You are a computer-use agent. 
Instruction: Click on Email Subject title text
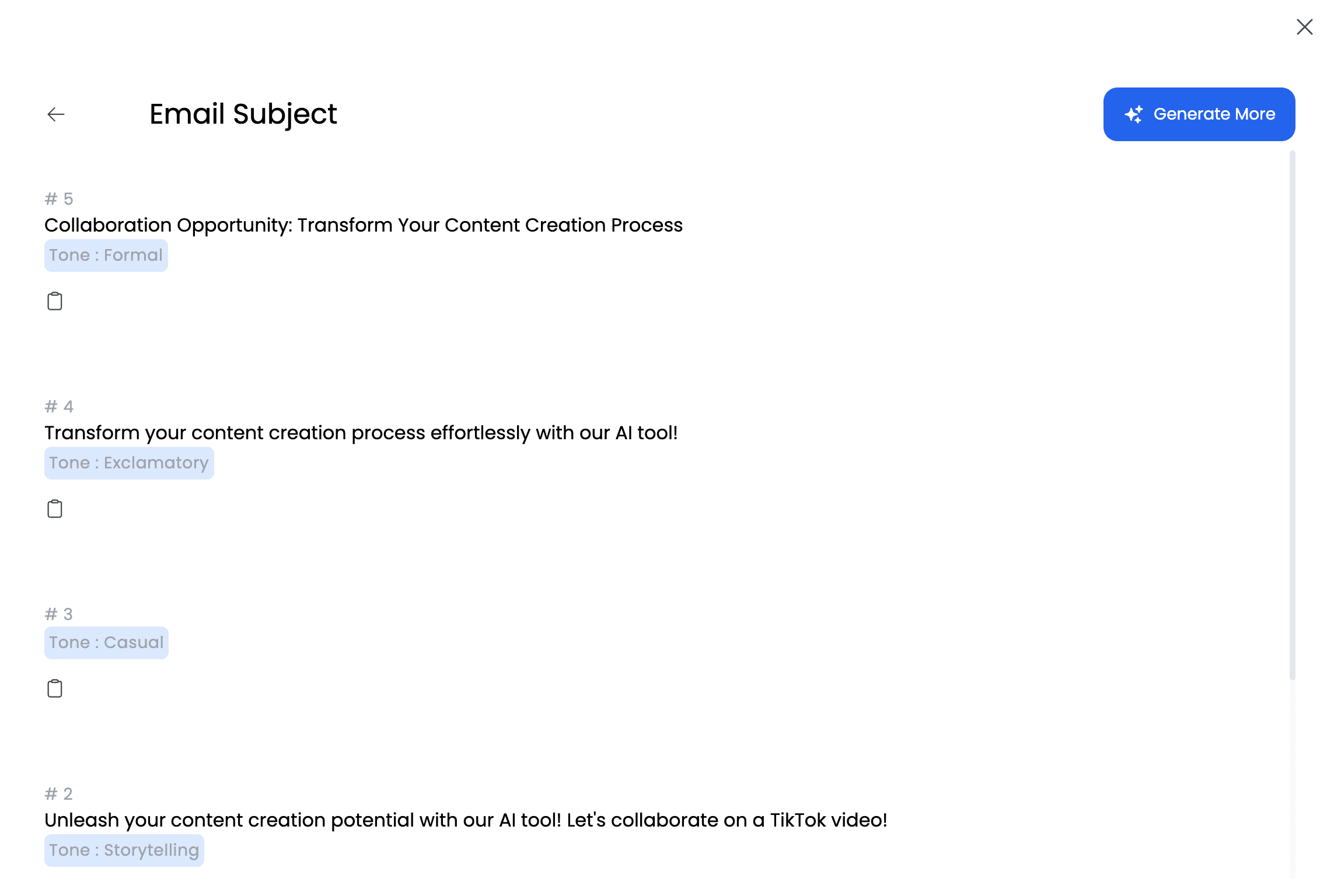click(x=244, y=114)
